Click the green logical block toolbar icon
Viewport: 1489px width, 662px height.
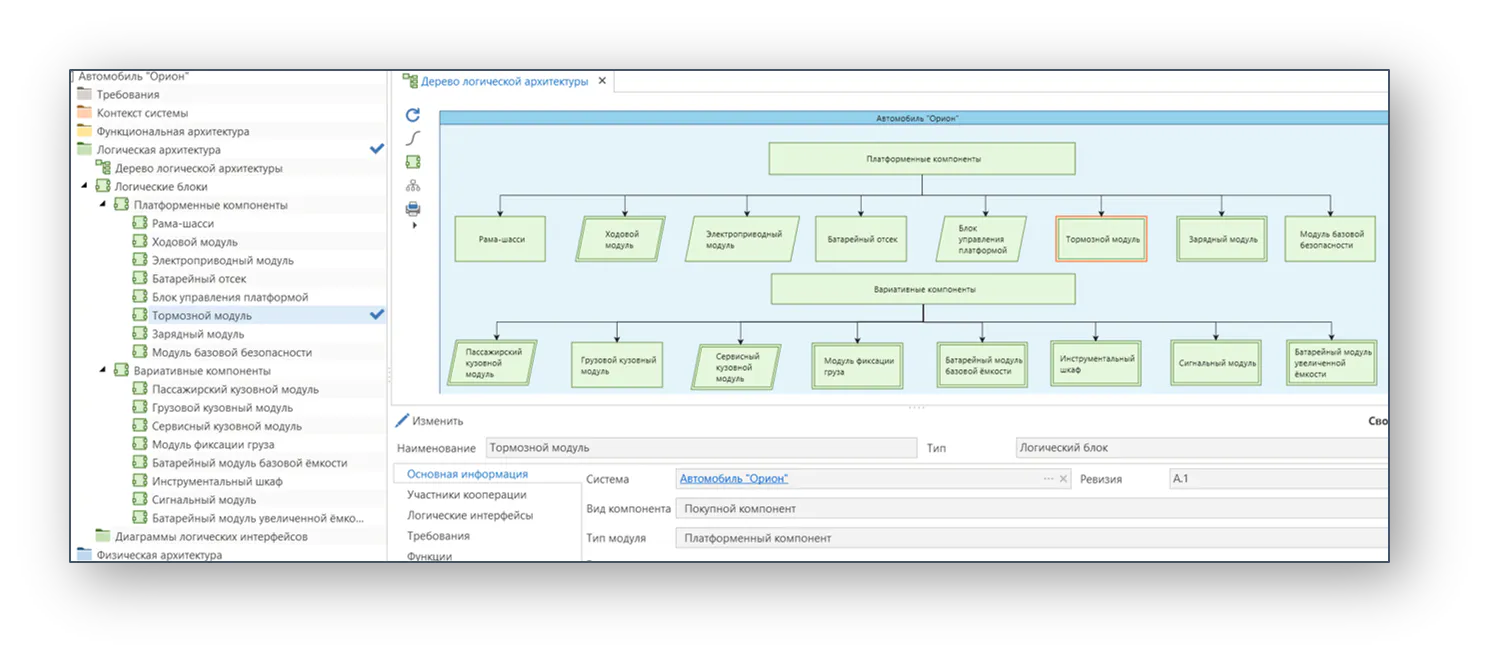pos(413,162)
